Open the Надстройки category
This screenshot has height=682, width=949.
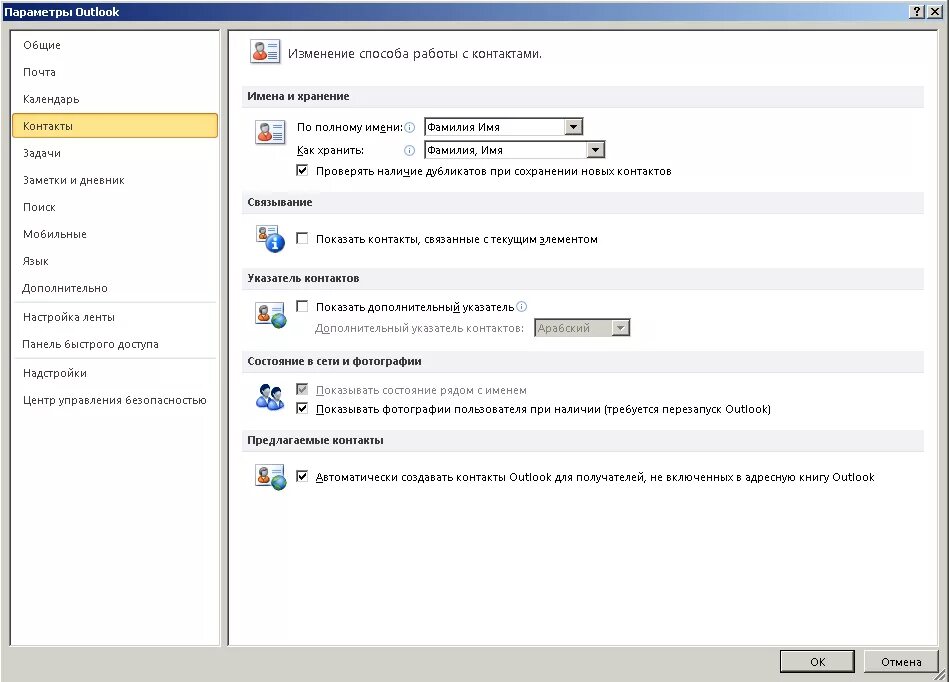pyautogui.click(x=115, y=373)
